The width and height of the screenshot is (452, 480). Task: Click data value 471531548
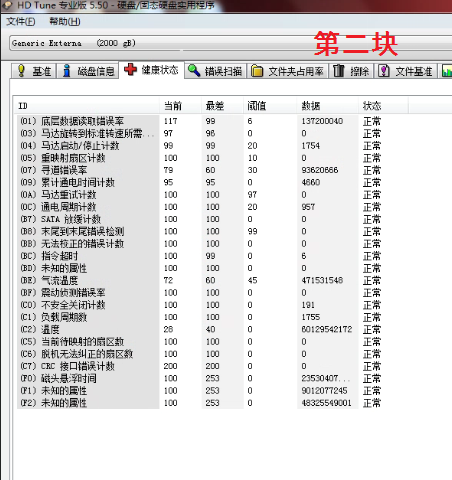click(x=322, y=280)
